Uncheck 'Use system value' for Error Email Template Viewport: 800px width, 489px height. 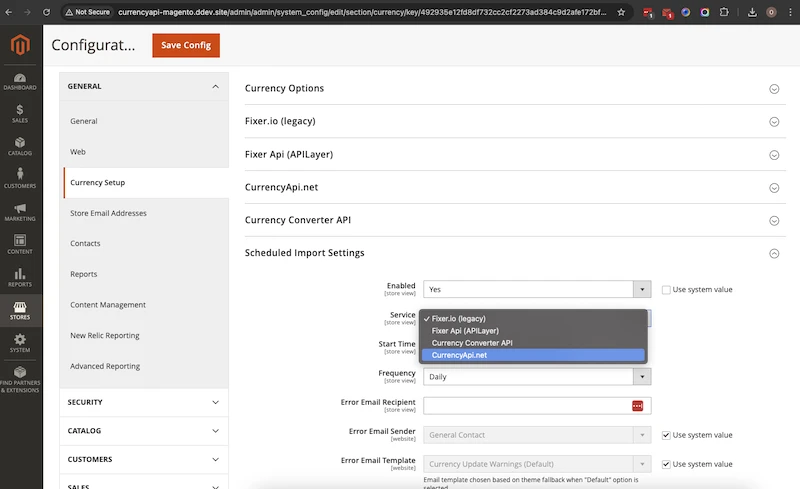click(x=666, y=464)
